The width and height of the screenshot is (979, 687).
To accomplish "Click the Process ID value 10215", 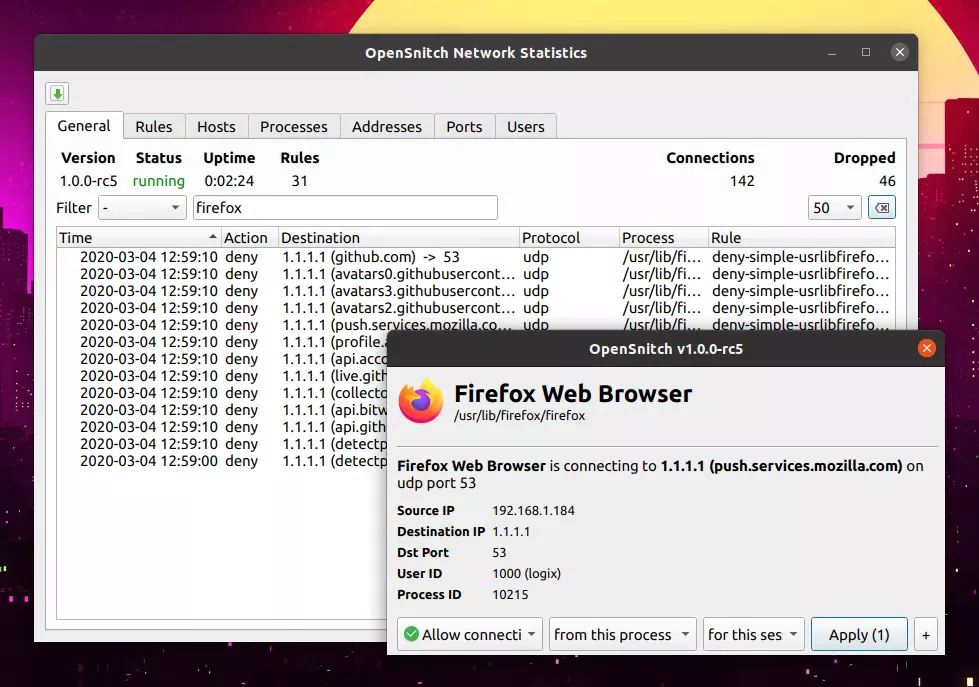I will click(510, 595).
